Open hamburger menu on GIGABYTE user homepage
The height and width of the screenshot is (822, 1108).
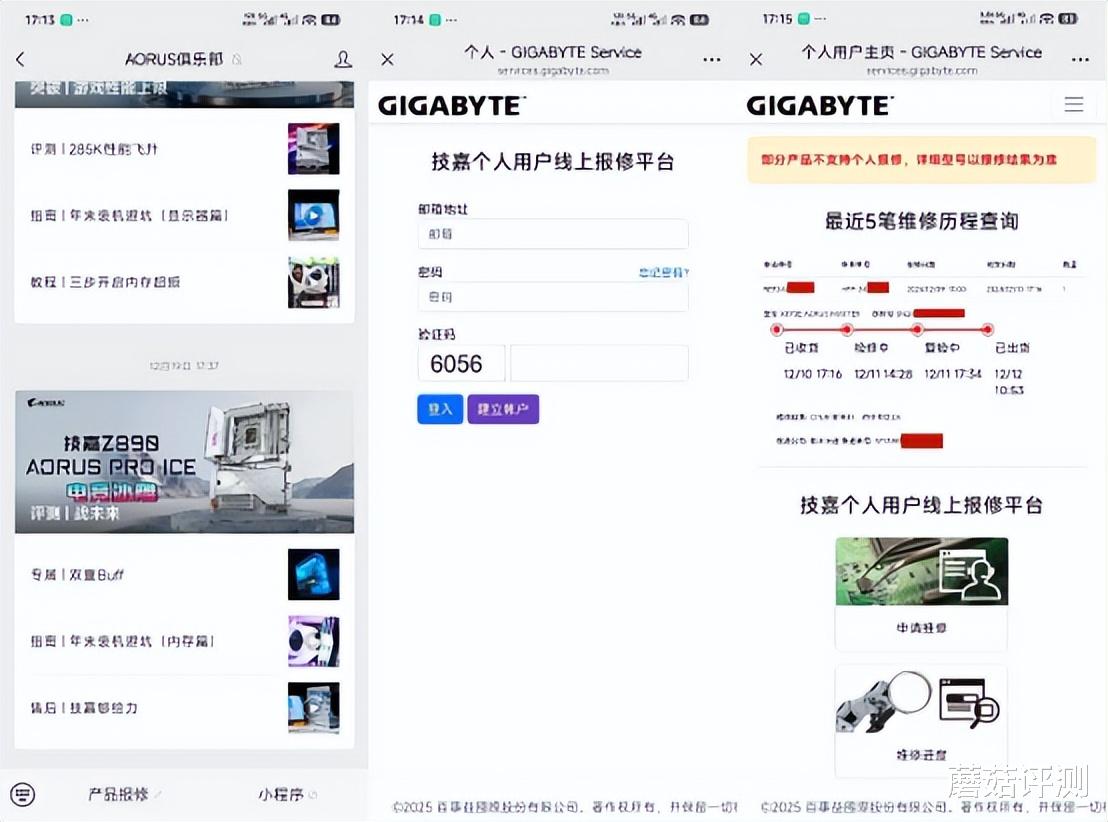click(1074, 105)
